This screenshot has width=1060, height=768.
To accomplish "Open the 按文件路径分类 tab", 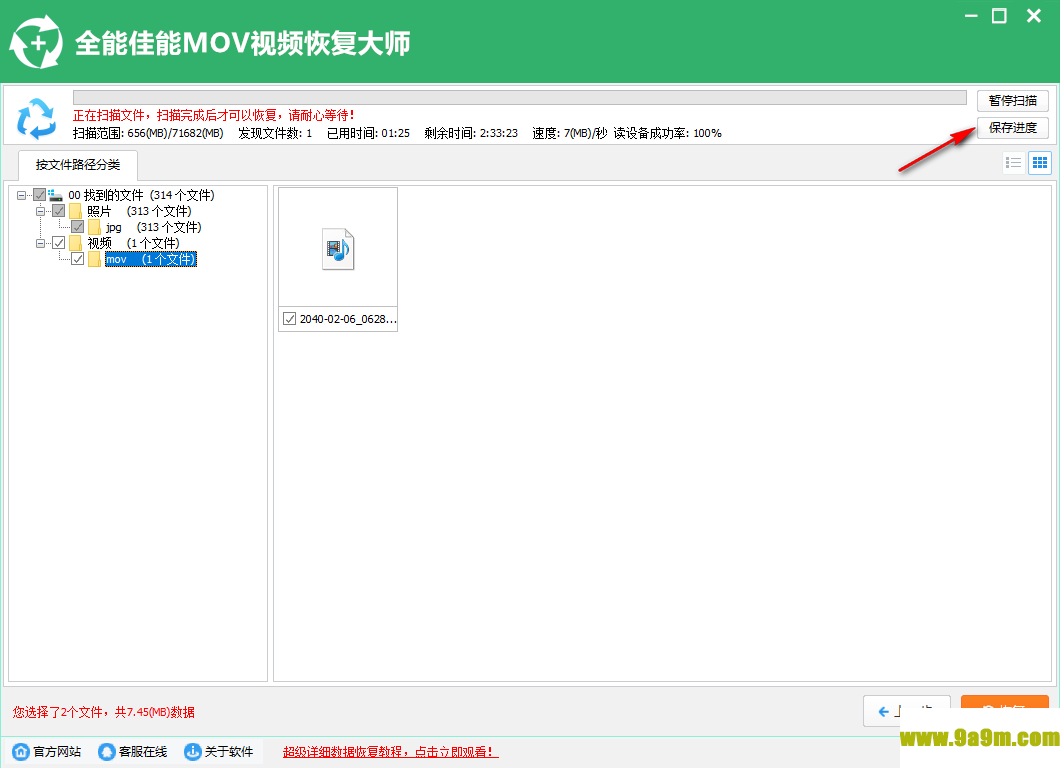I will (x=78, y=165).
